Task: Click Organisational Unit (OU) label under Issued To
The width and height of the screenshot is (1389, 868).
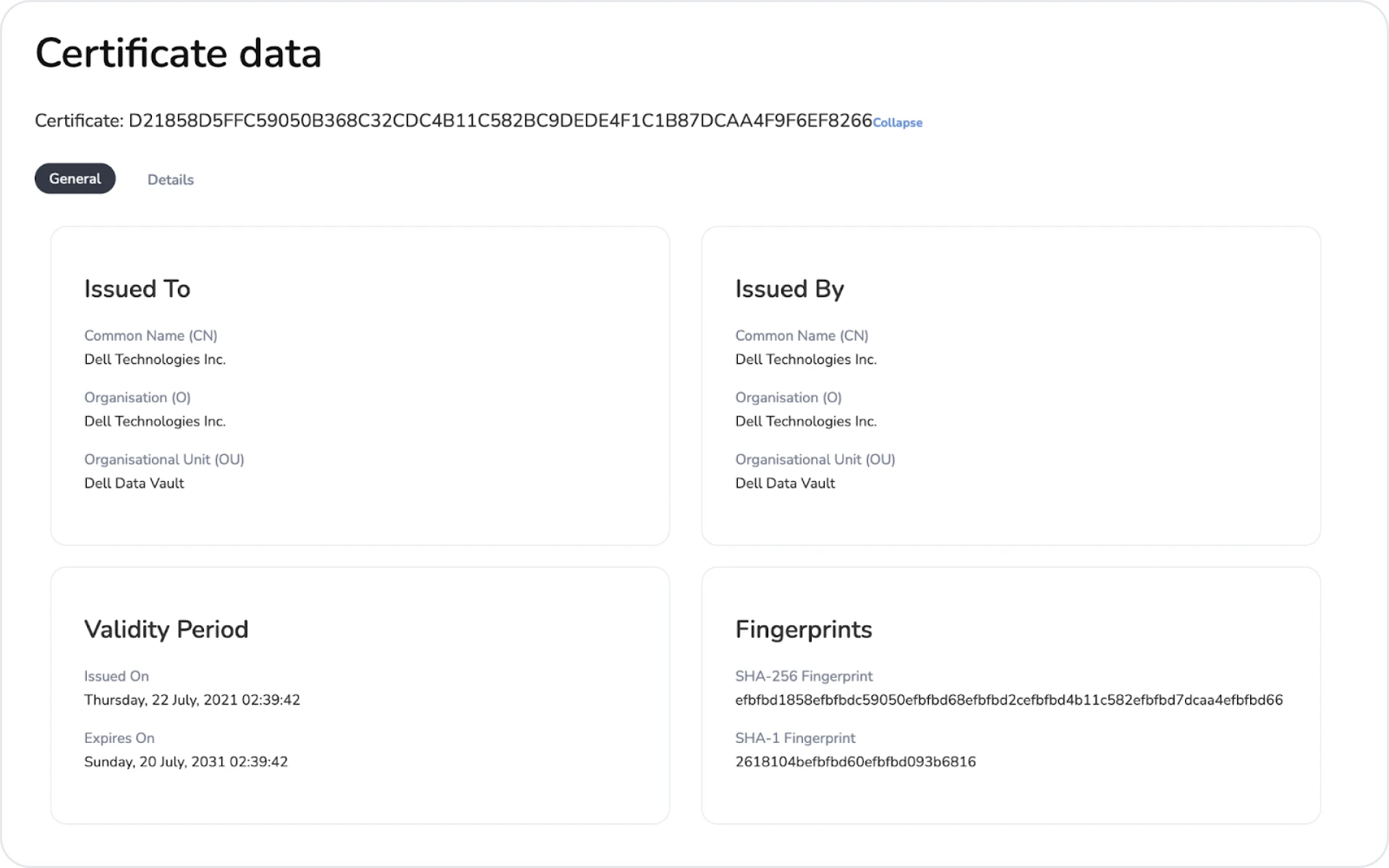Action: click(164, 459)
